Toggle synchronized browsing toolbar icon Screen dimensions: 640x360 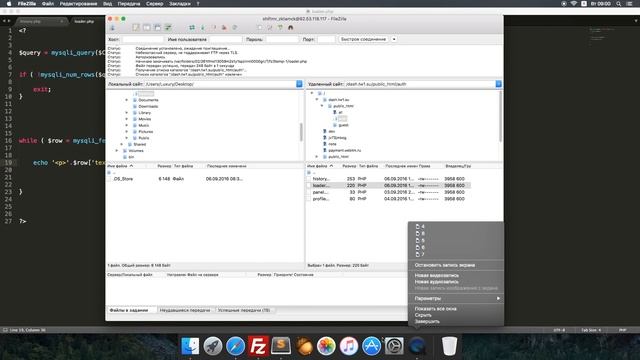(x=280, y=27)
